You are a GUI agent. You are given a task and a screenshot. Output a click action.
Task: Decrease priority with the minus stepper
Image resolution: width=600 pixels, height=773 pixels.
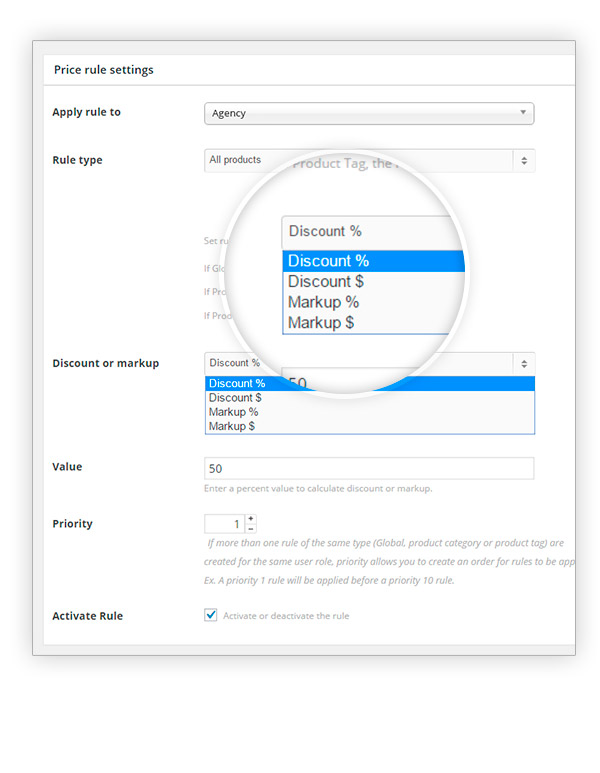coord(250,528)
